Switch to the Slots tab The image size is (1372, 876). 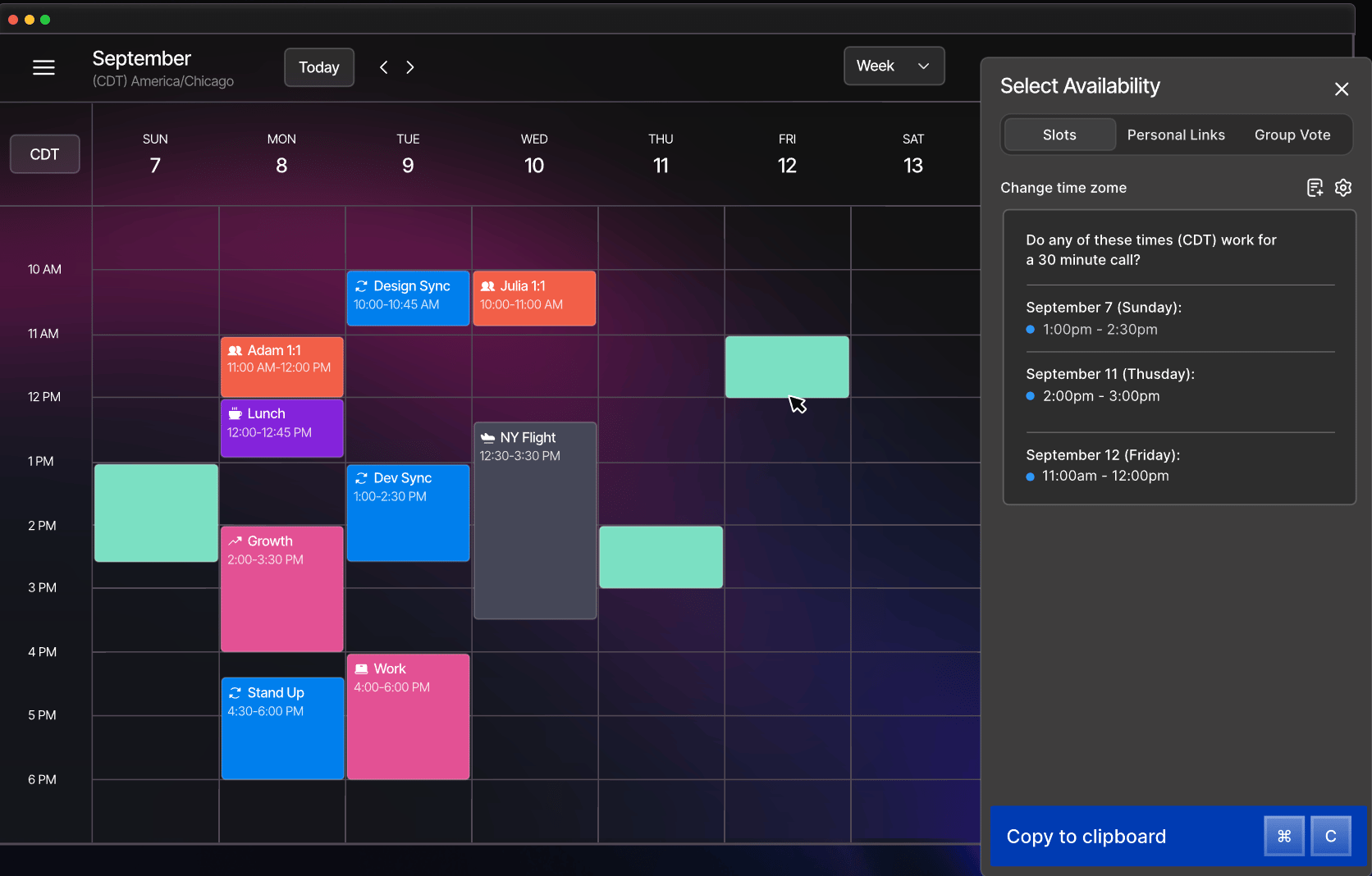(1059, 135)
